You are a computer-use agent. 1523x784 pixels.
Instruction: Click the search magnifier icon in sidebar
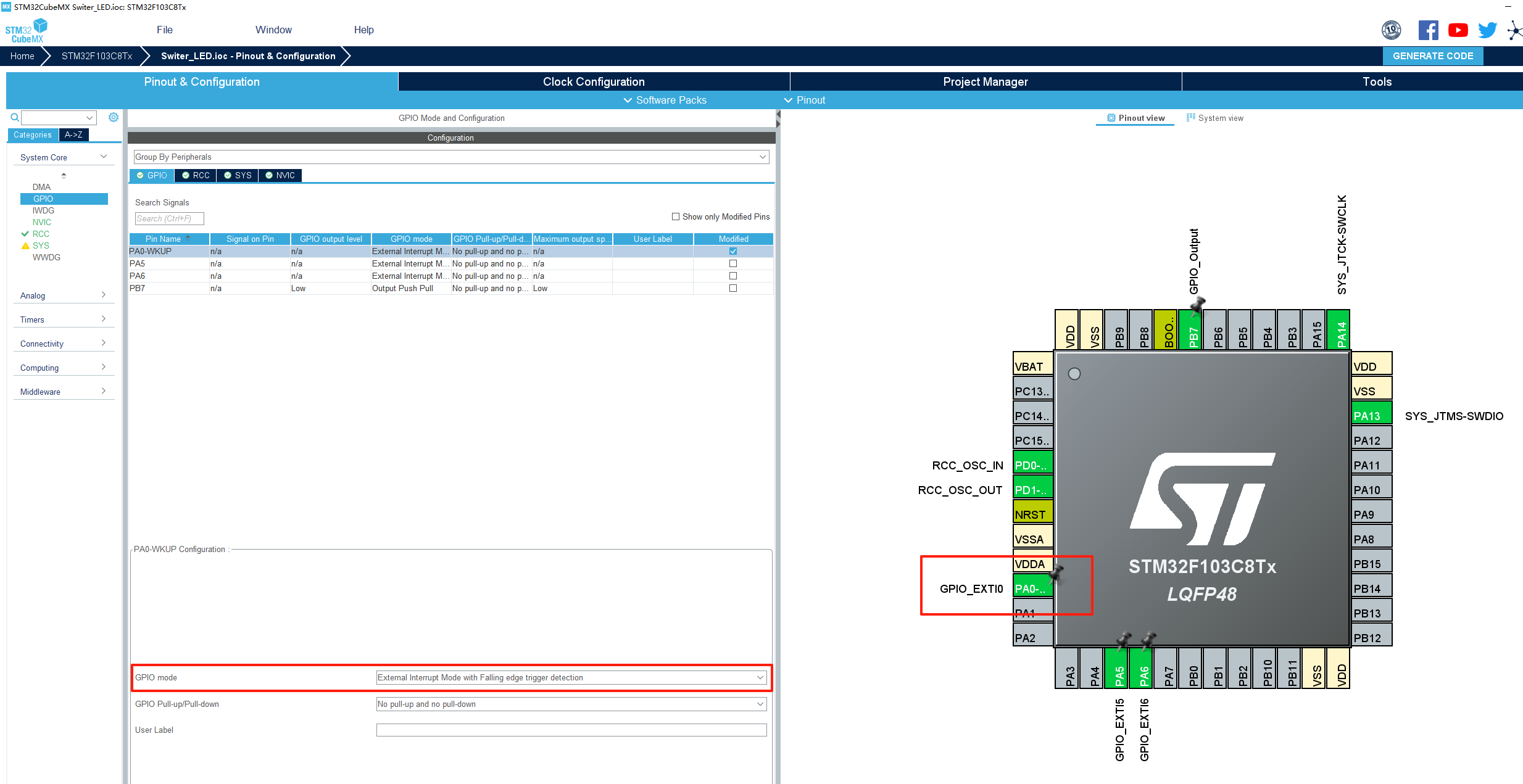pyautogui.click(x=15, y=117)
